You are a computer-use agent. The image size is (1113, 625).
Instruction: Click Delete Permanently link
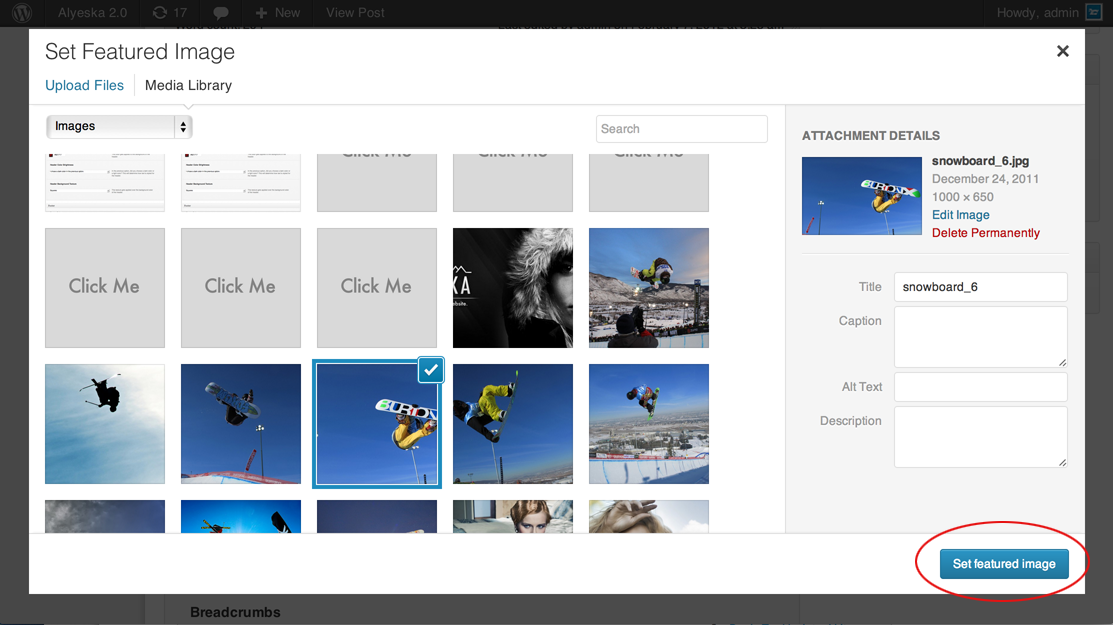[x=986, y=233]
